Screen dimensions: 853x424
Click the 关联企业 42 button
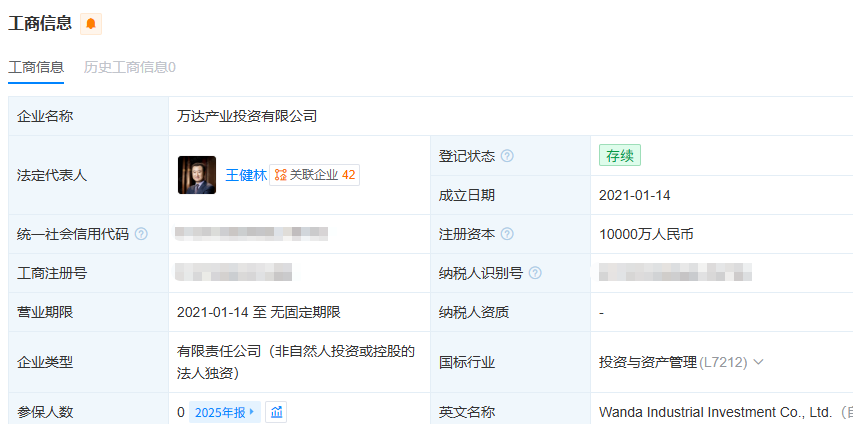click(314, 175)
